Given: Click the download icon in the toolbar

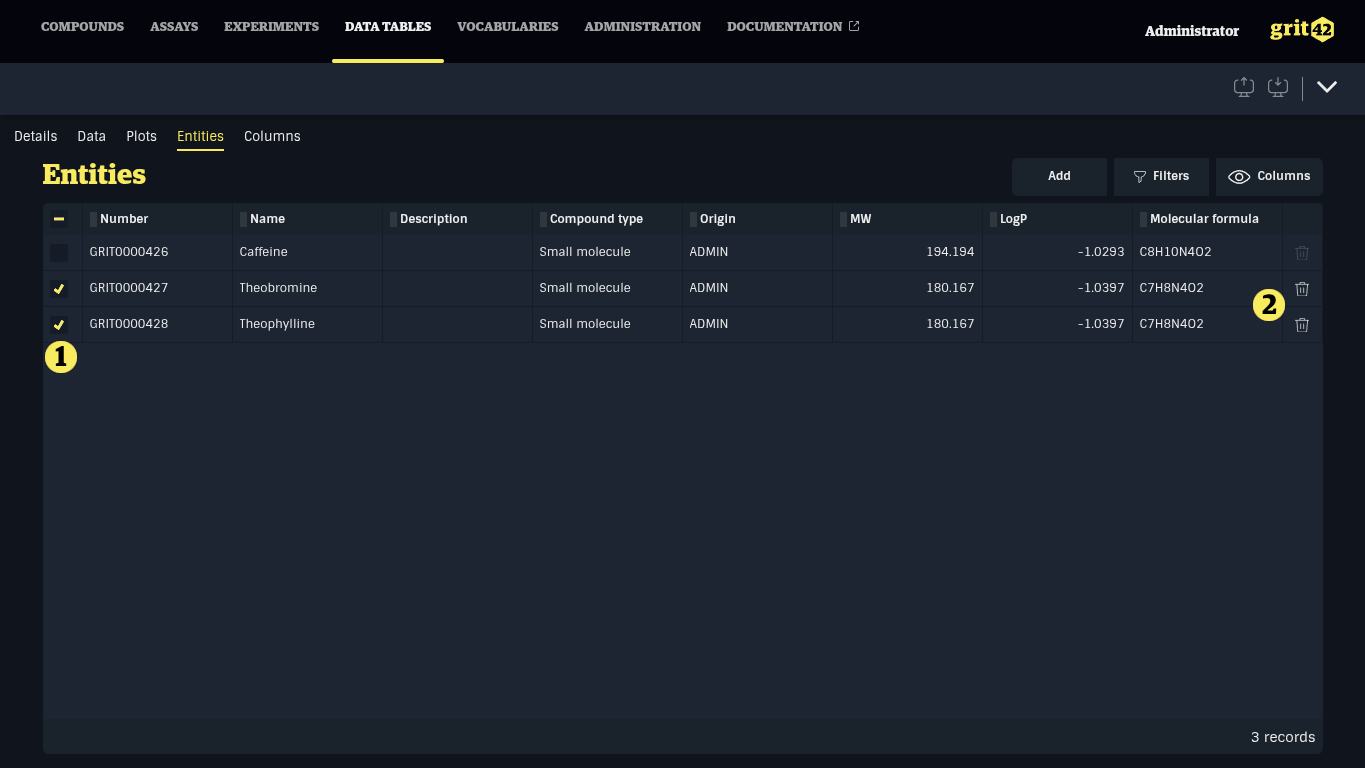Looking at the screenshot, I should coord(1277,87).
